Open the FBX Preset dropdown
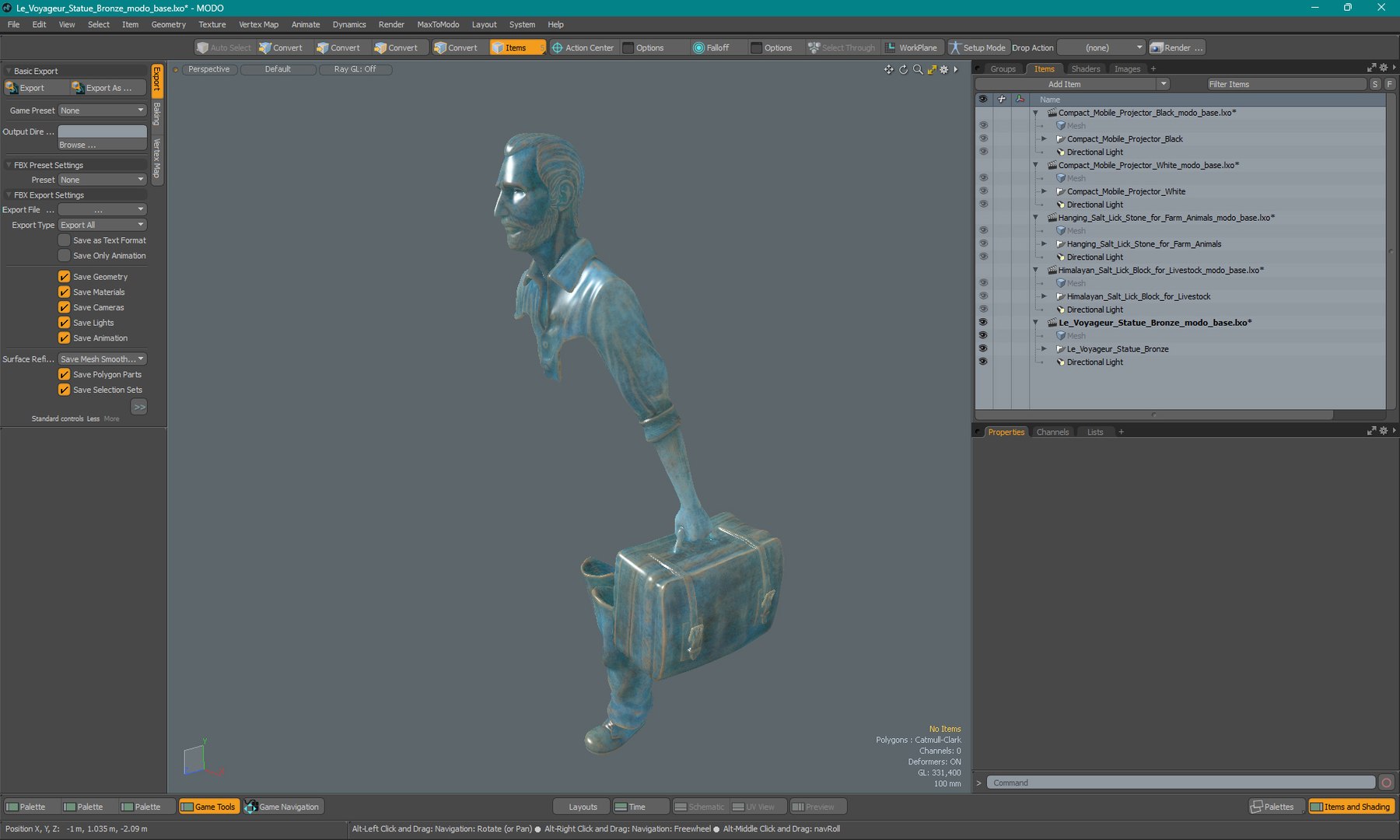Viewport: 1400px width, 840px height. pos(103,180)
